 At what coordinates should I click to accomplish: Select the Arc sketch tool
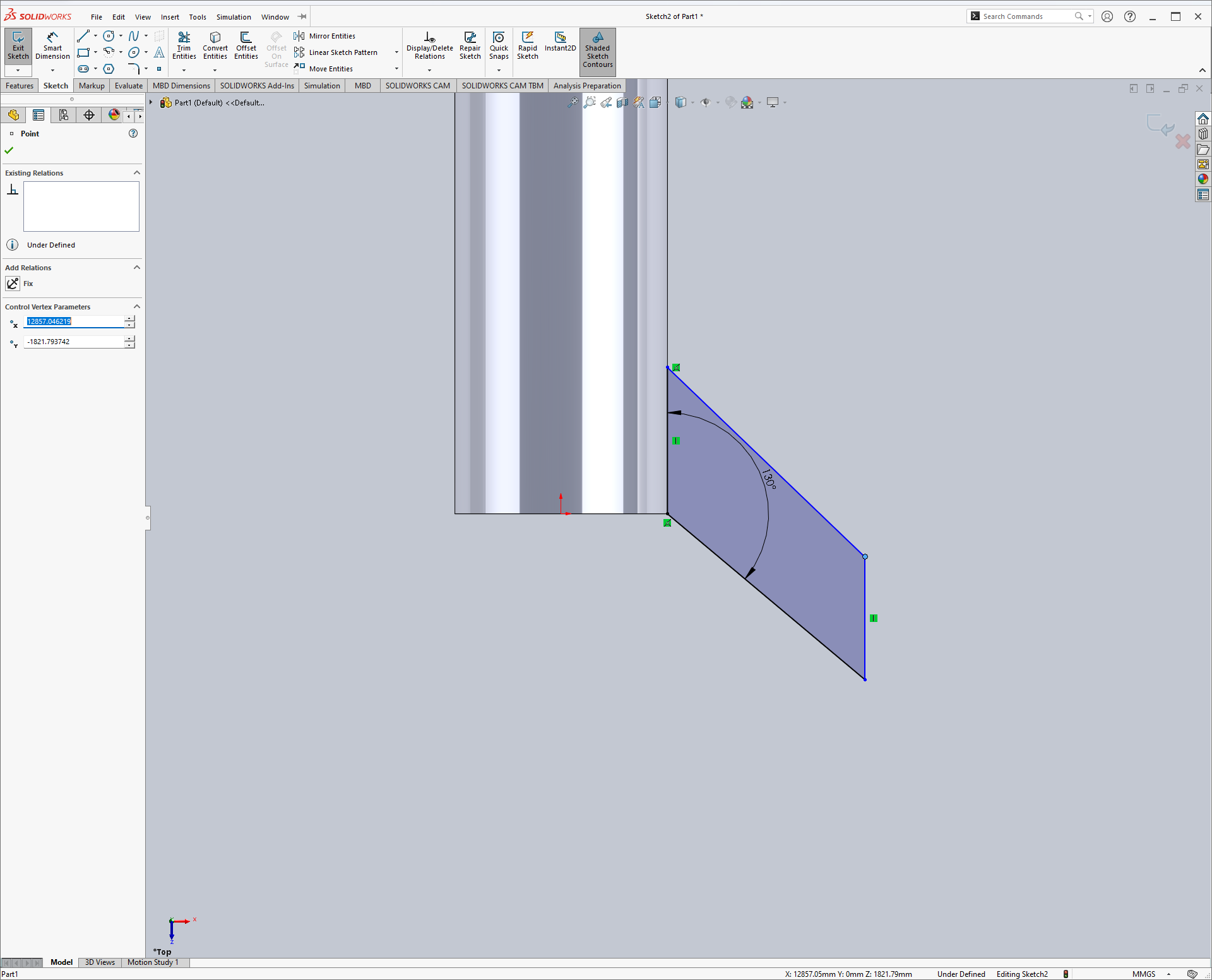(x=109, y=52)
